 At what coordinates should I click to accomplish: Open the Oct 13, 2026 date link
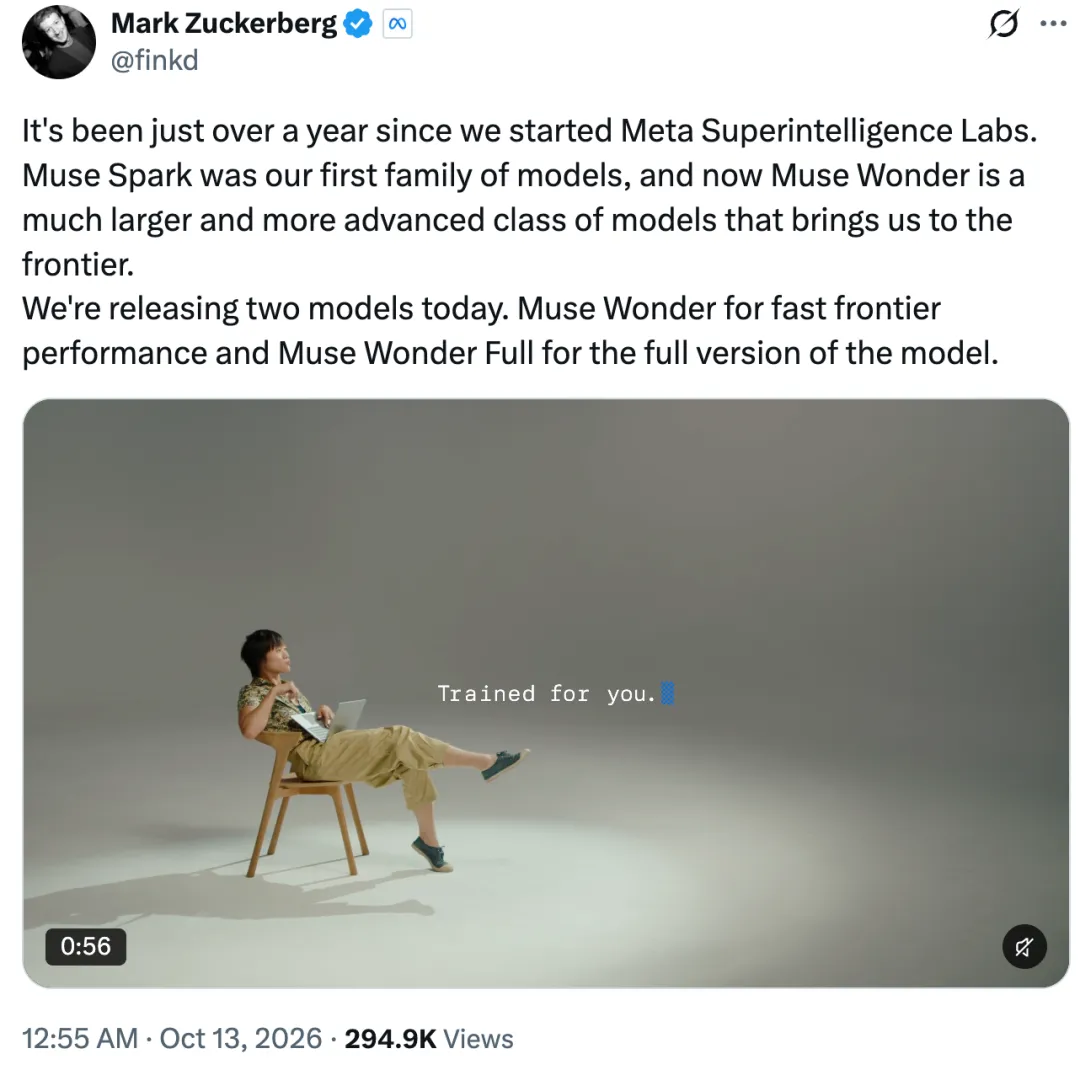click(x=241, y=1039)
